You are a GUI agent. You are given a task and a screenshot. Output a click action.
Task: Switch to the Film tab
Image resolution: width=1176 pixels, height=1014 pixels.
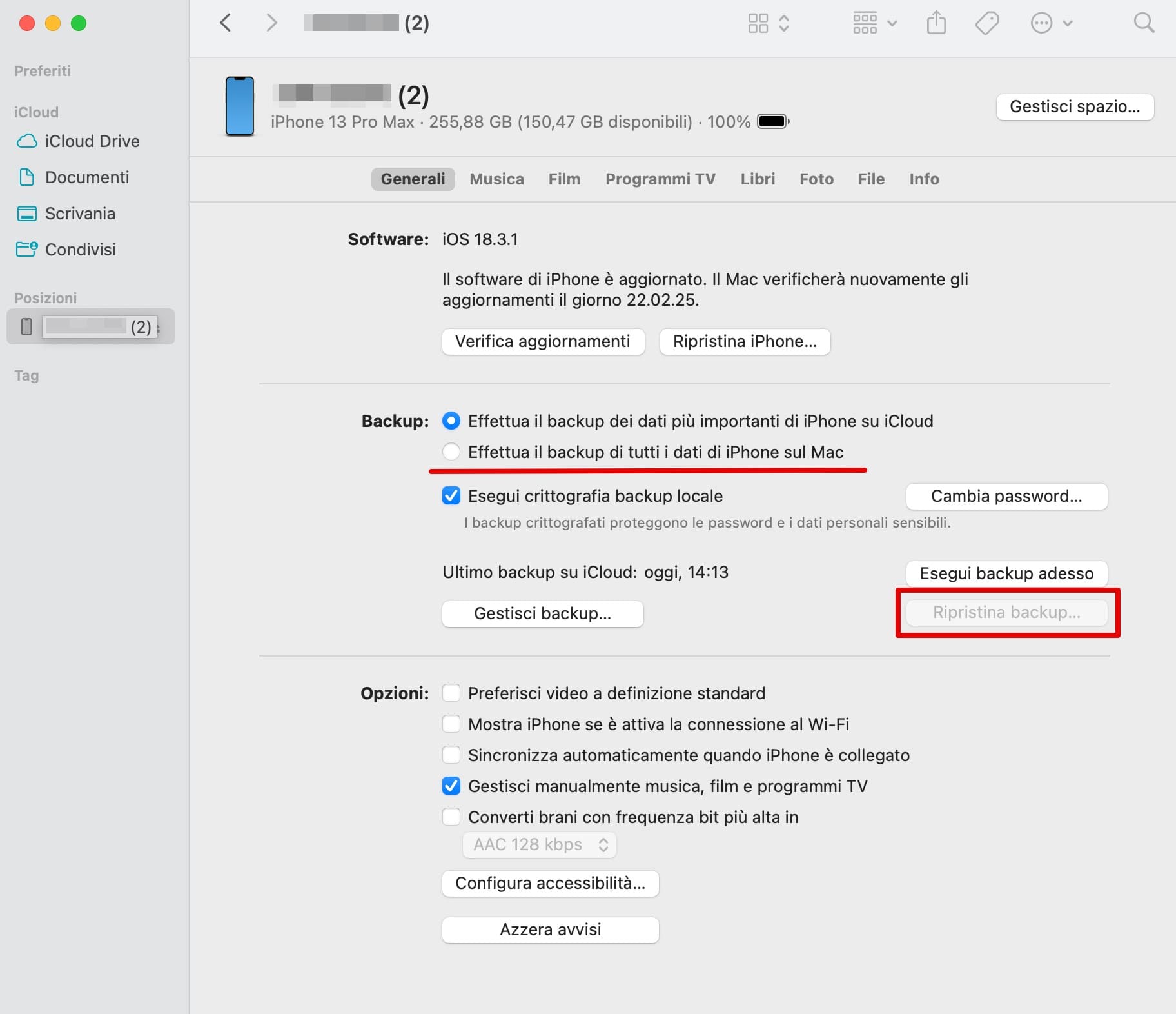click(564, 179)
